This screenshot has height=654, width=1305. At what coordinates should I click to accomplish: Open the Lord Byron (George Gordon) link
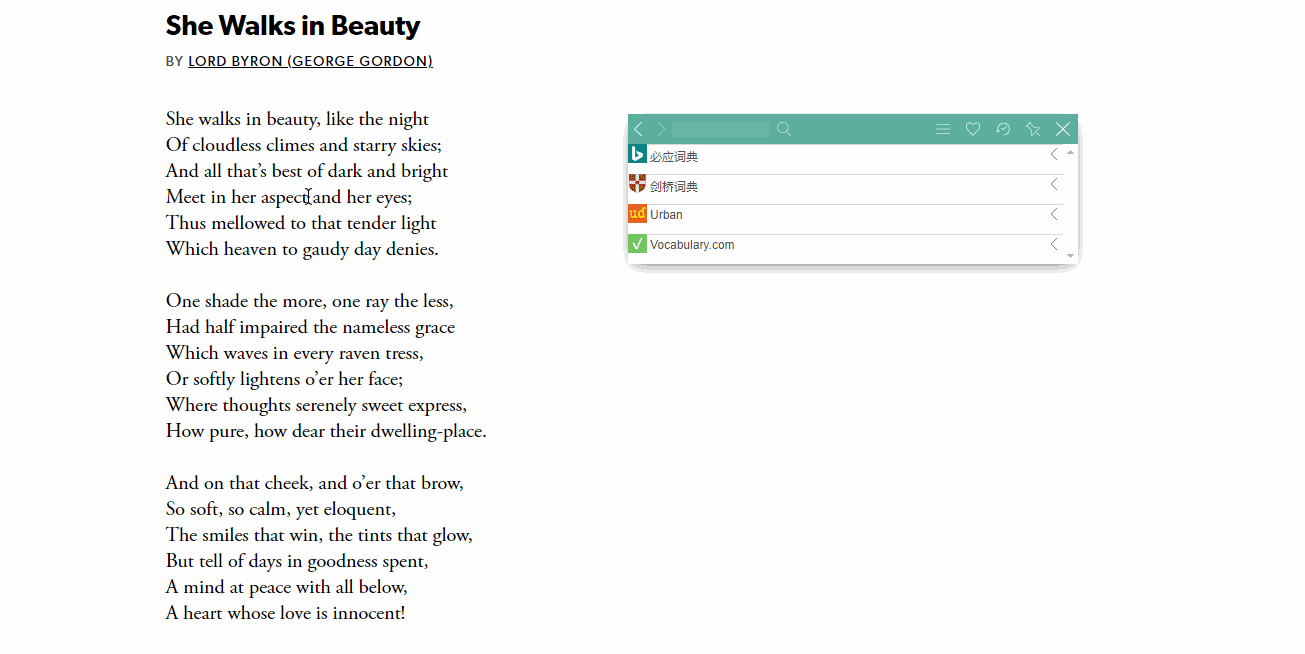click(310, 61)
